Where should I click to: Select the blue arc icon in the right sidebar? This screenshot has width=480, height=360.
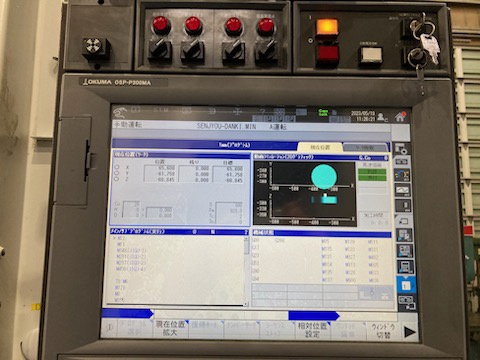[x=402, y=175]
